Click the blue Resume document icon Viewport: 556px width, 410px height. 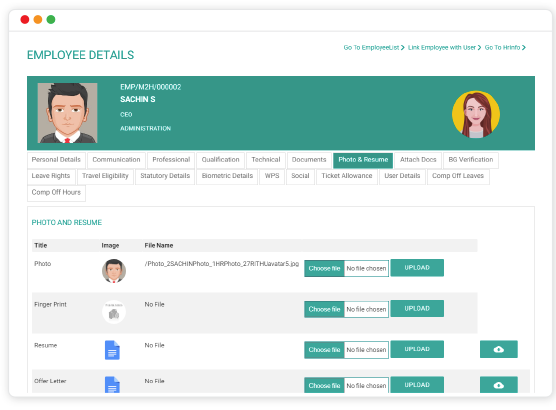(112, 350)
